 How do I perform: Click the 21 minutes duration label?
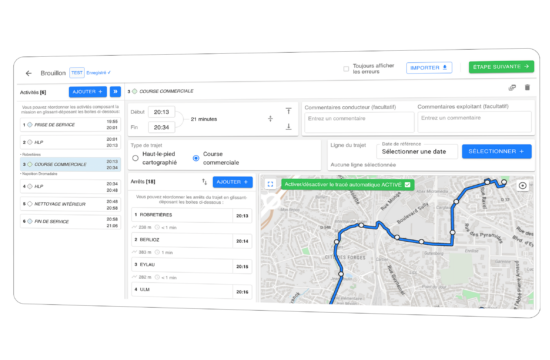[204, 119]
